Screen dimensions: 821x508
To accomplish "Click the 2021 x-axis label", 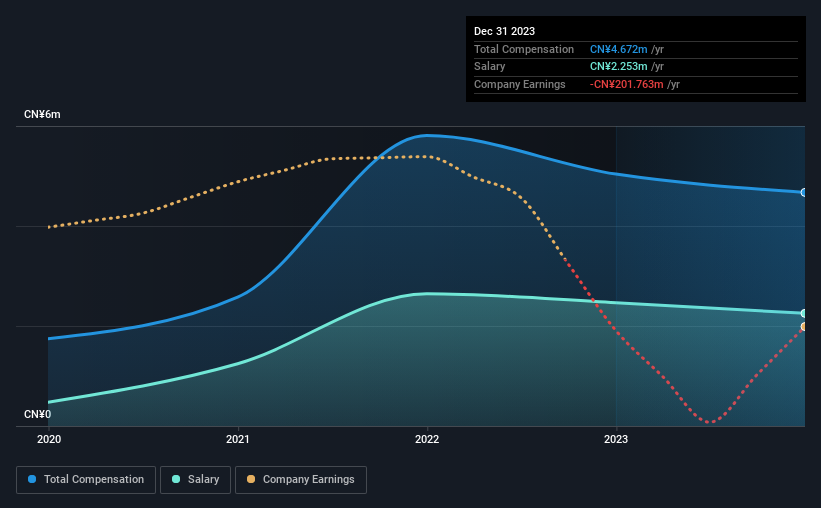I will tap(238, 439).
